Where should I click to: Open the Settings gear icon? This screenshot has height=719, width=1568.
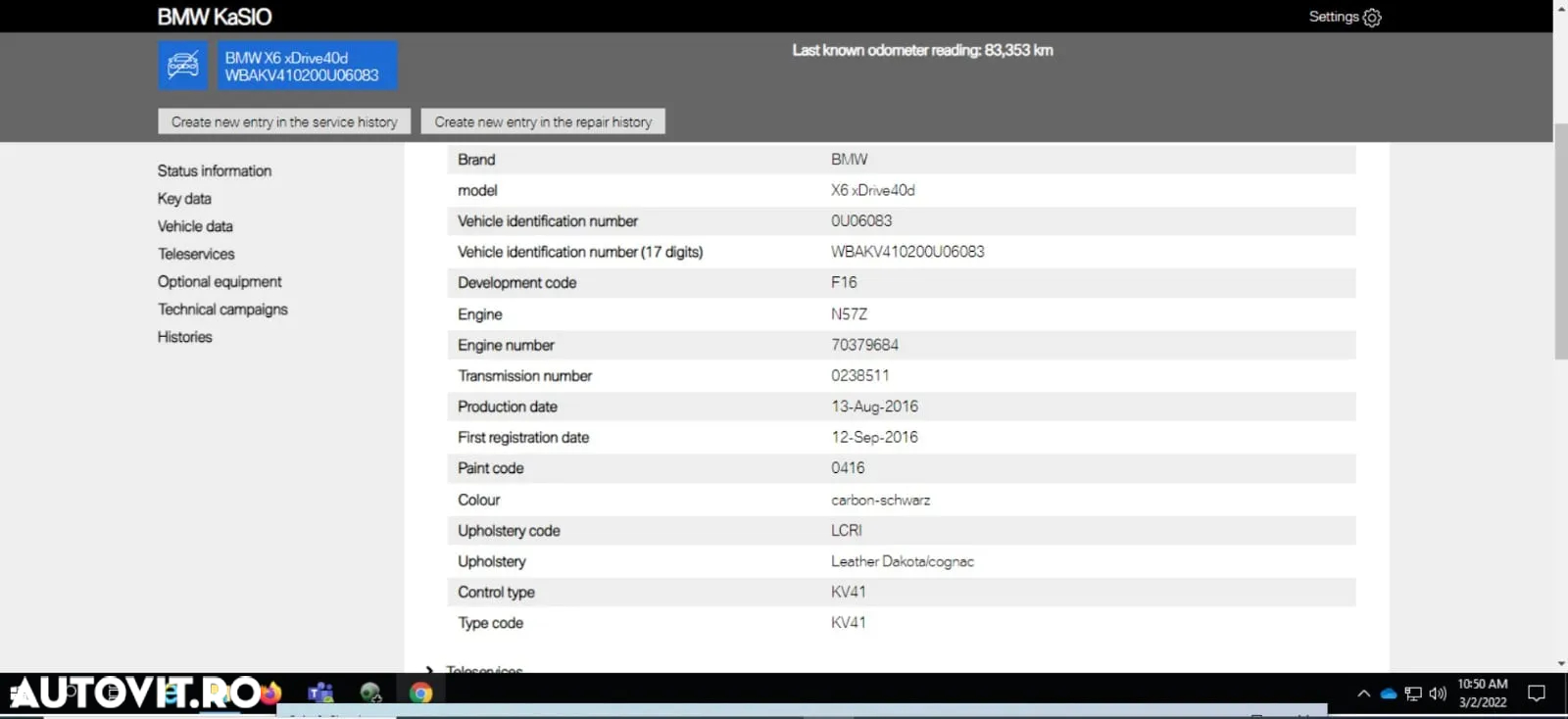click(1372, 18)
